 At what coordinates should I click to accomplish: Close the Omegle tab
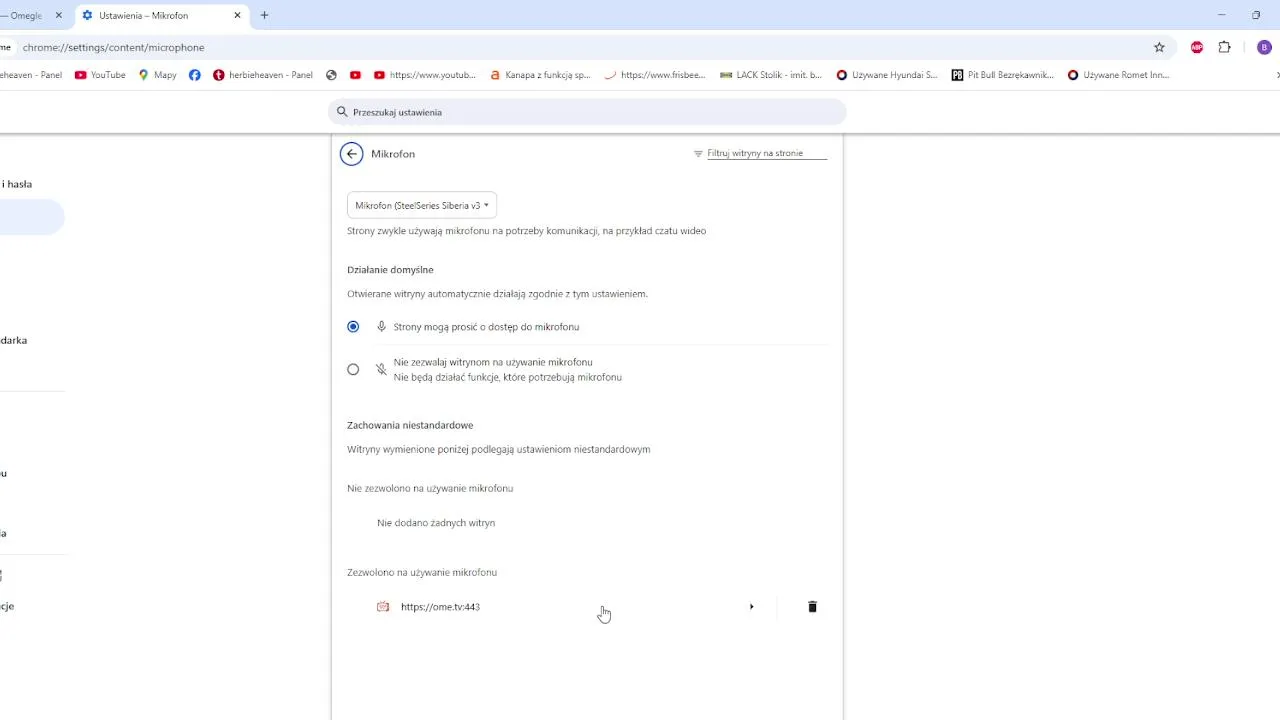pos(58,16)
